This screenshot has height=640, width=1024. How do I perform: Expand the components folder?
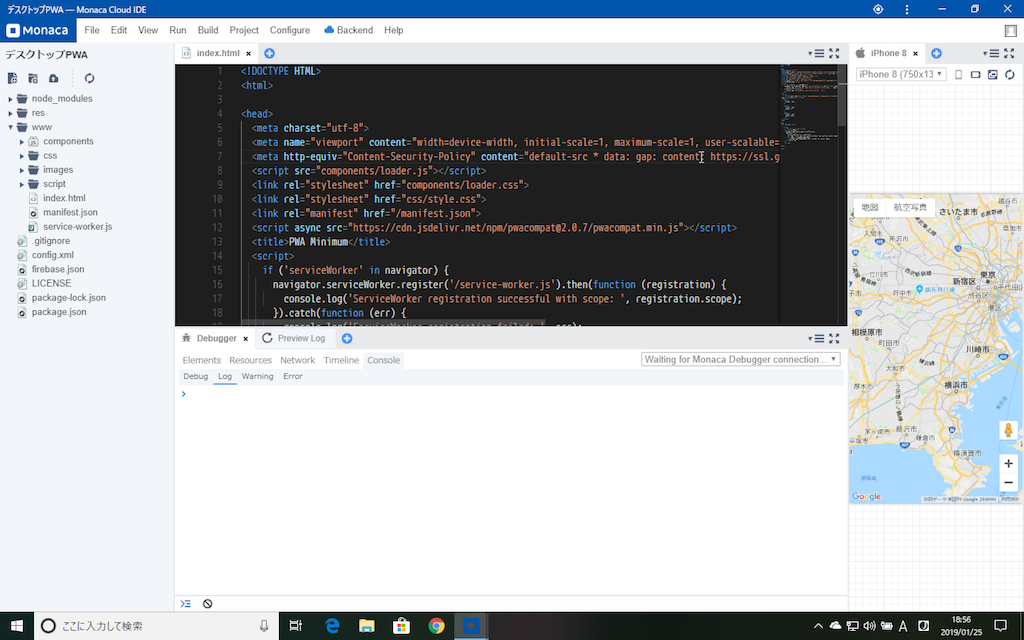[x=22, y=142]
